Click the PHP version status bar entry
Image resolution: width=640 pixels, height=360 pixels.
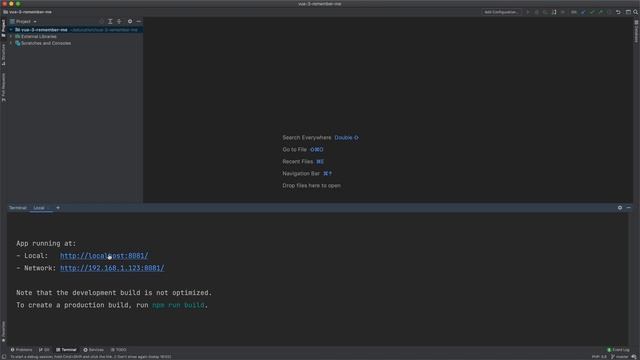click(x=599, y=357)
